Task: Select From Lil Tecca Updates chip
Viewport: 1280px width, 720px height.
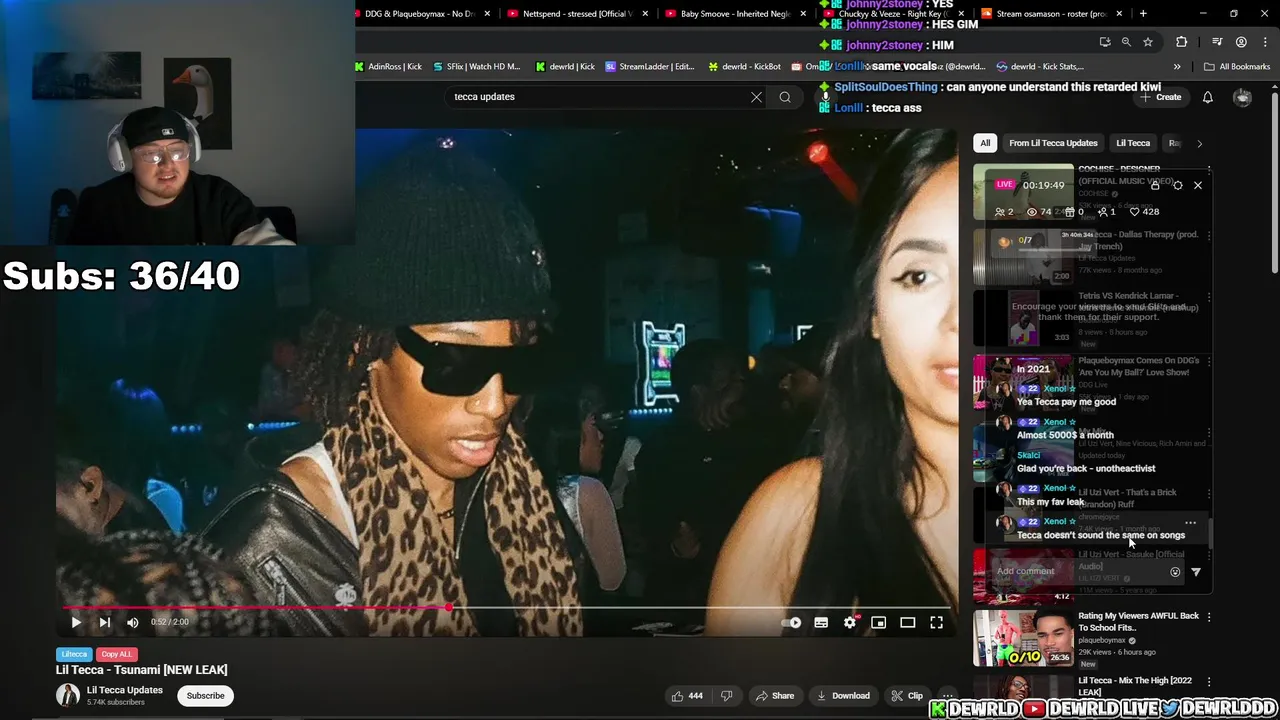Action: coord(1053,143)
